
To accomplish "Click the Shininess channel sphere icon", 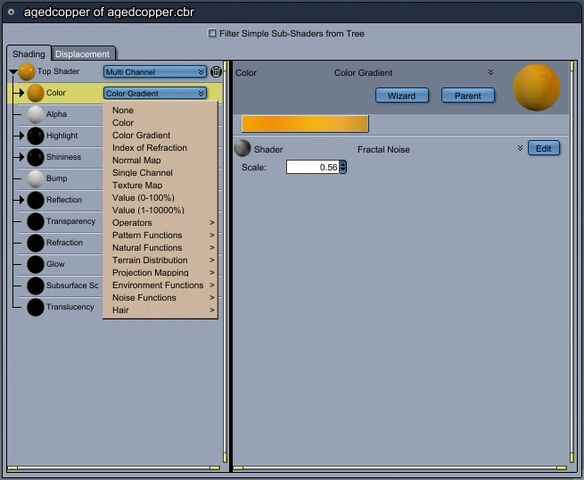I will coord(35,157).
